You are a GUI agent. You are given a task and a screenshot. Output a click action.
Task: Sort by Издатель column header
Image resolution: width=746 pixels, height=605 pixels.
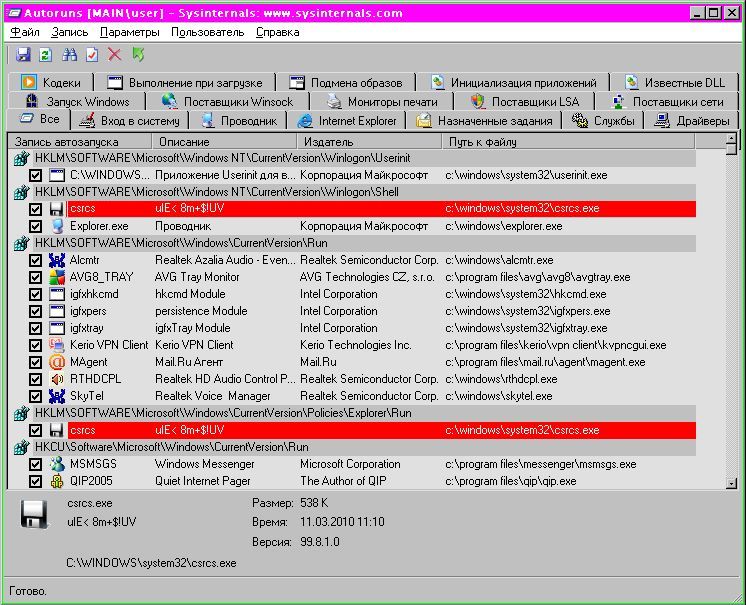point(369,142)
